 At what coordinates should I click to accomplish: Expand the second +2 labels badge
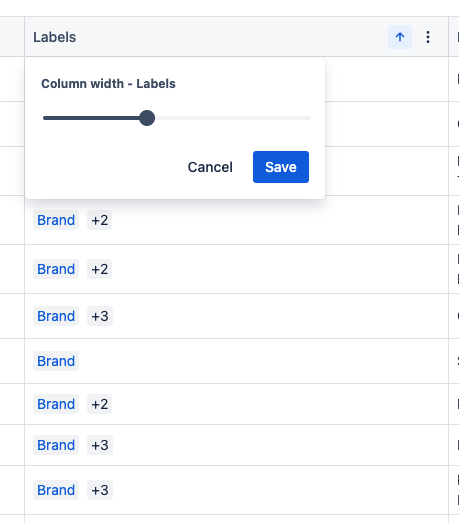point(99,269)
